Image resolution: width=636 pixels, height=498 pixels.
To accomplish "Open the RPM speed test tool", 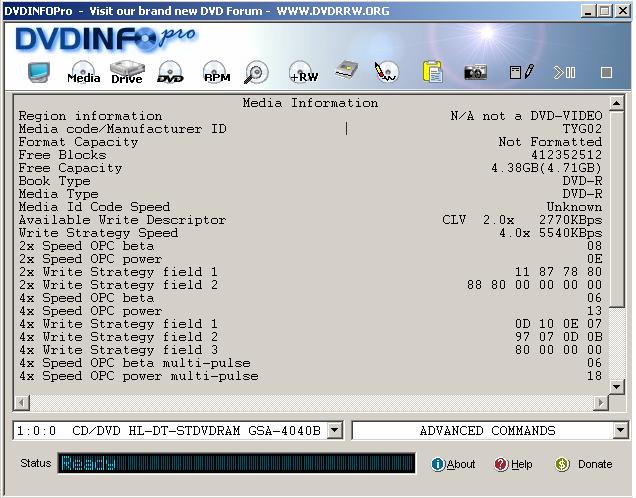I will click(217, 73).
